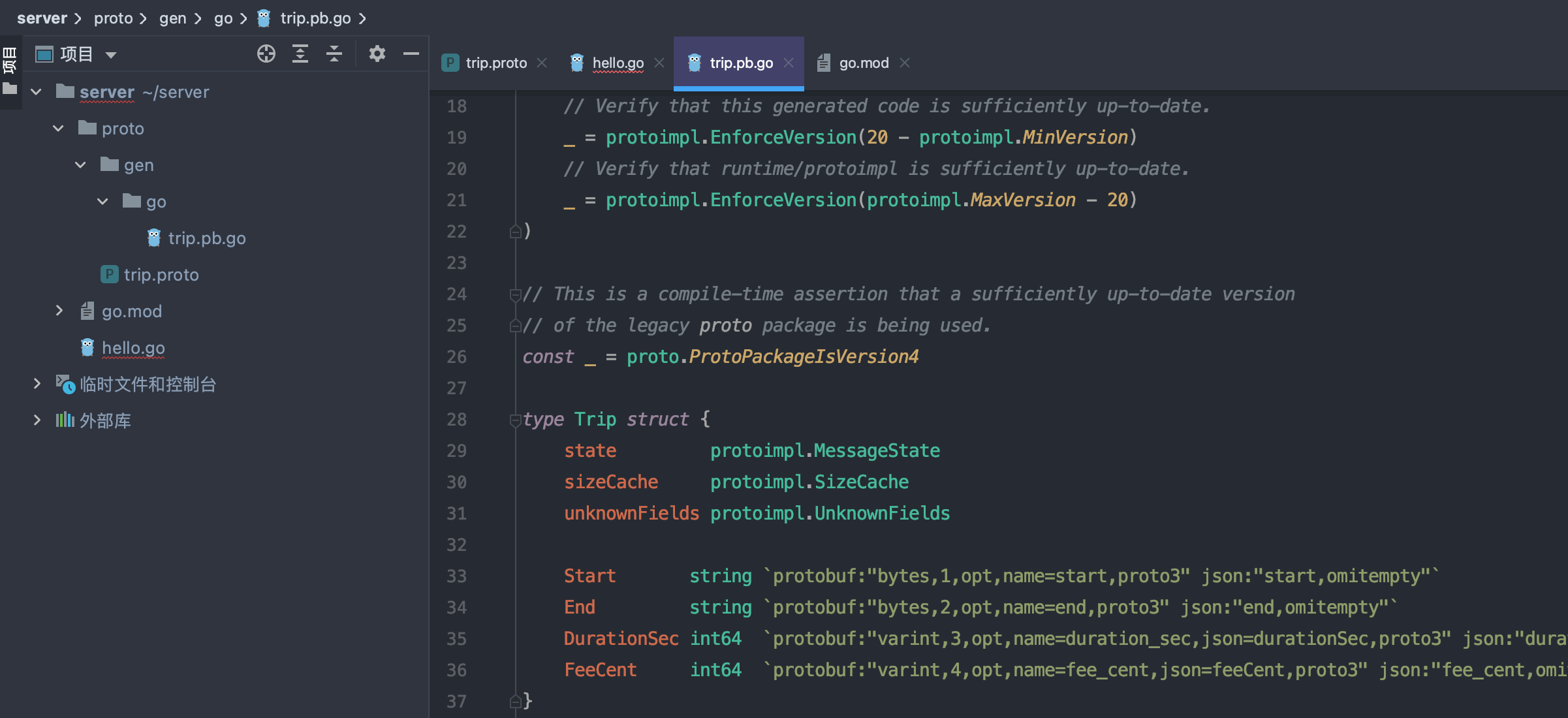Collapse the proto folder
This screenshot has height=718, width=1568.
pos(59,129)
